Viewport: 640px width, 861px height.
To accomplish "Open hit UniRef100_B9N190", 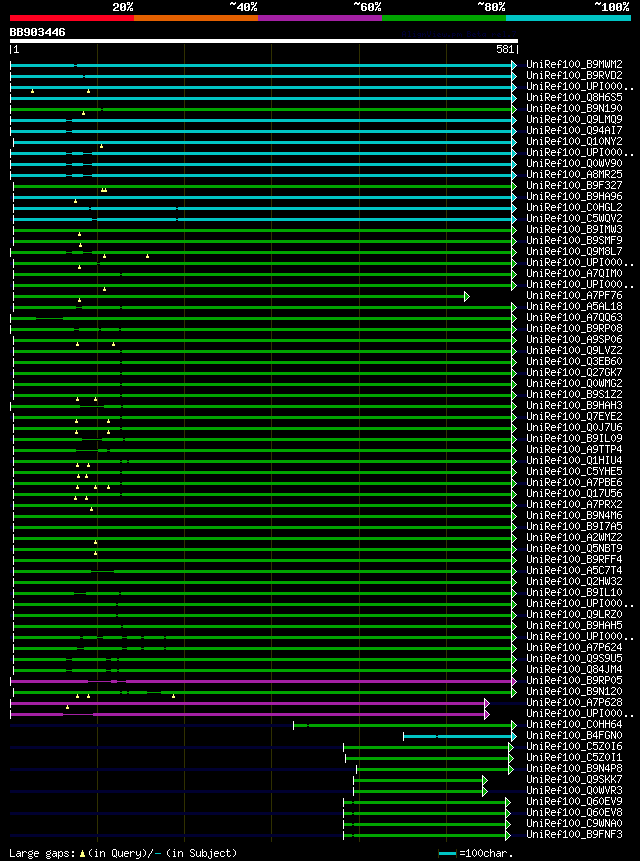I will click(x=574, y=109).
